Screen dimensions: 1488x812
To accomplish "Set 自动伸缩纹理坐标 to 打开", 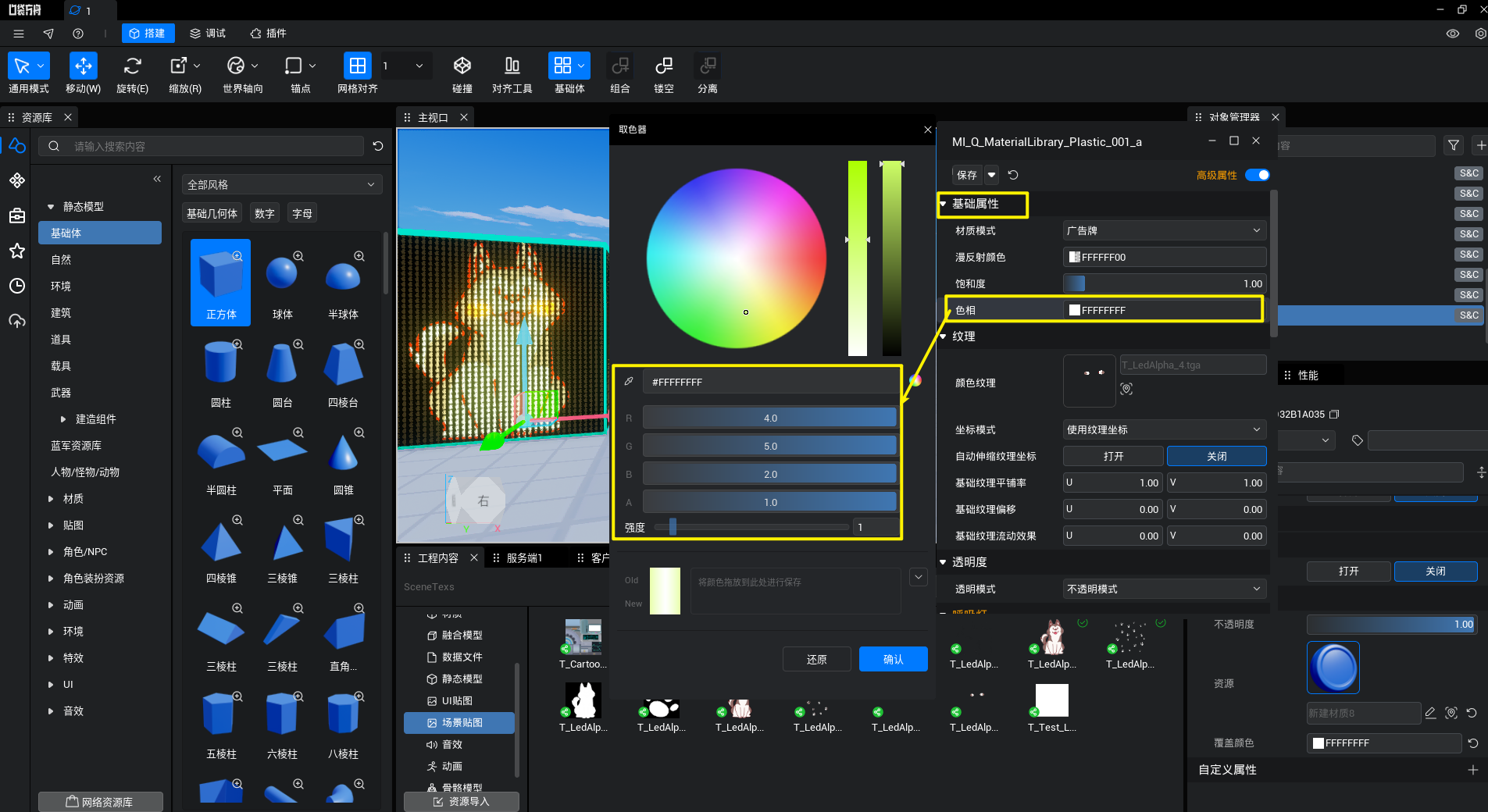I will (1113, 456).
